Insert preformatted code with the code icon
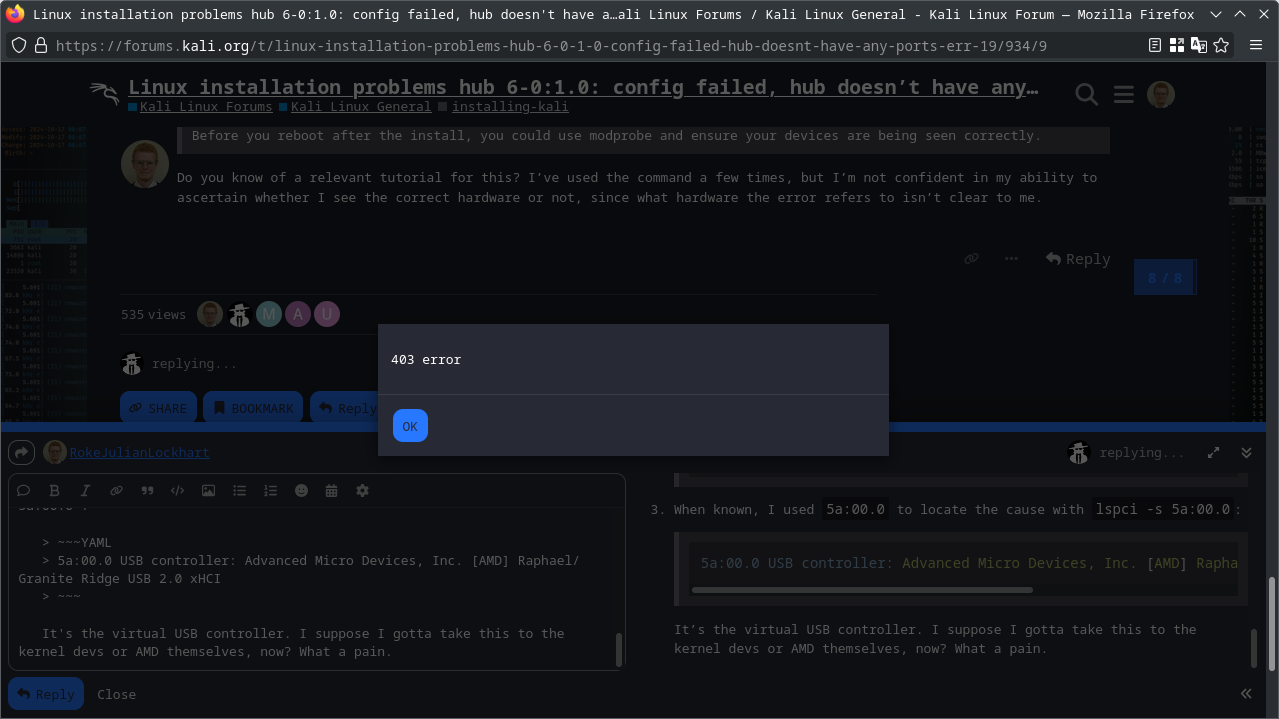Image resolution: width=1279 pixels, height=719 pixels. [x=177, y=491]
